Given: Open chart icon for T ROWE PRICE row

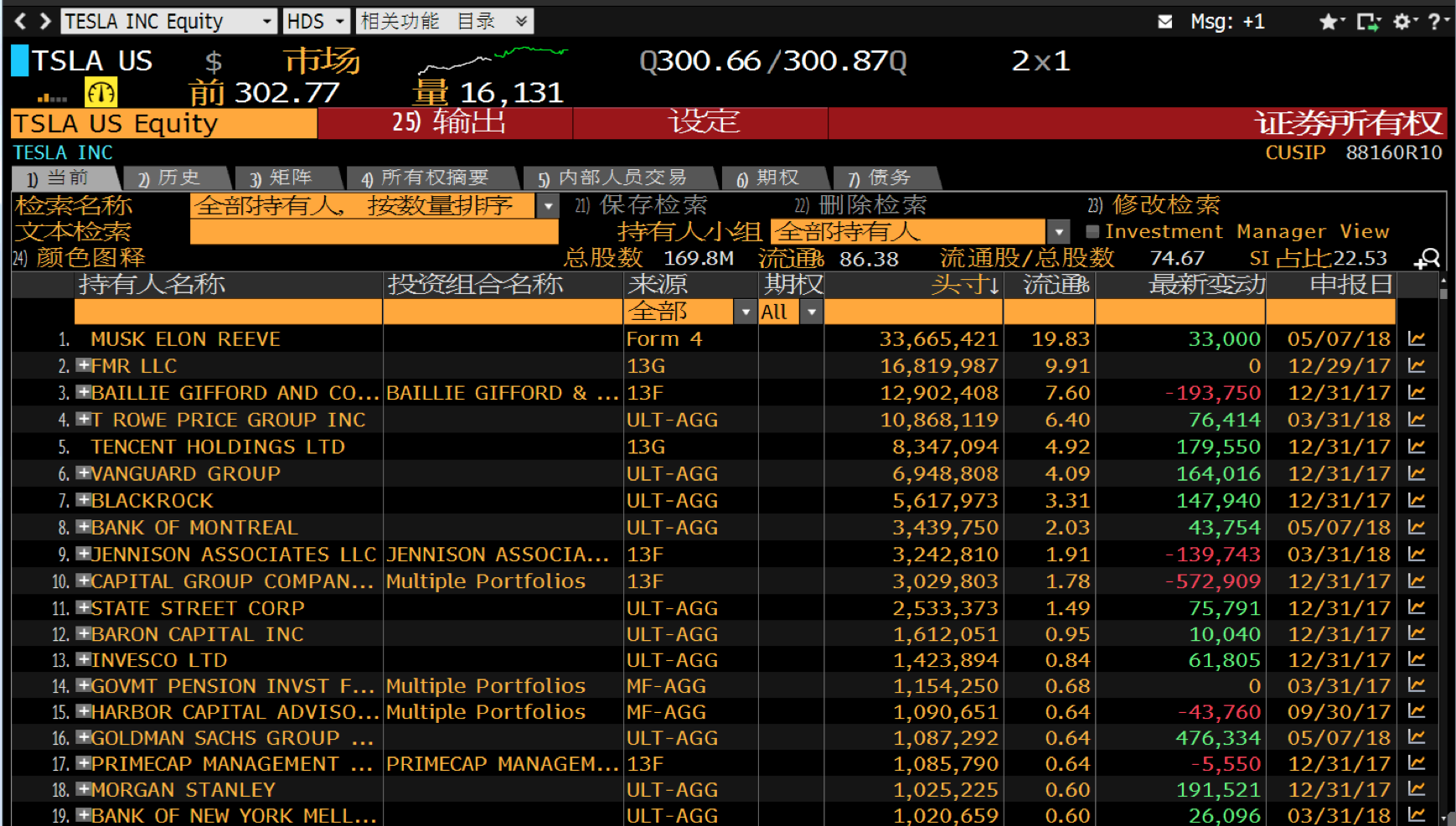Looking at the screenshot, I should click(1417, 420).
